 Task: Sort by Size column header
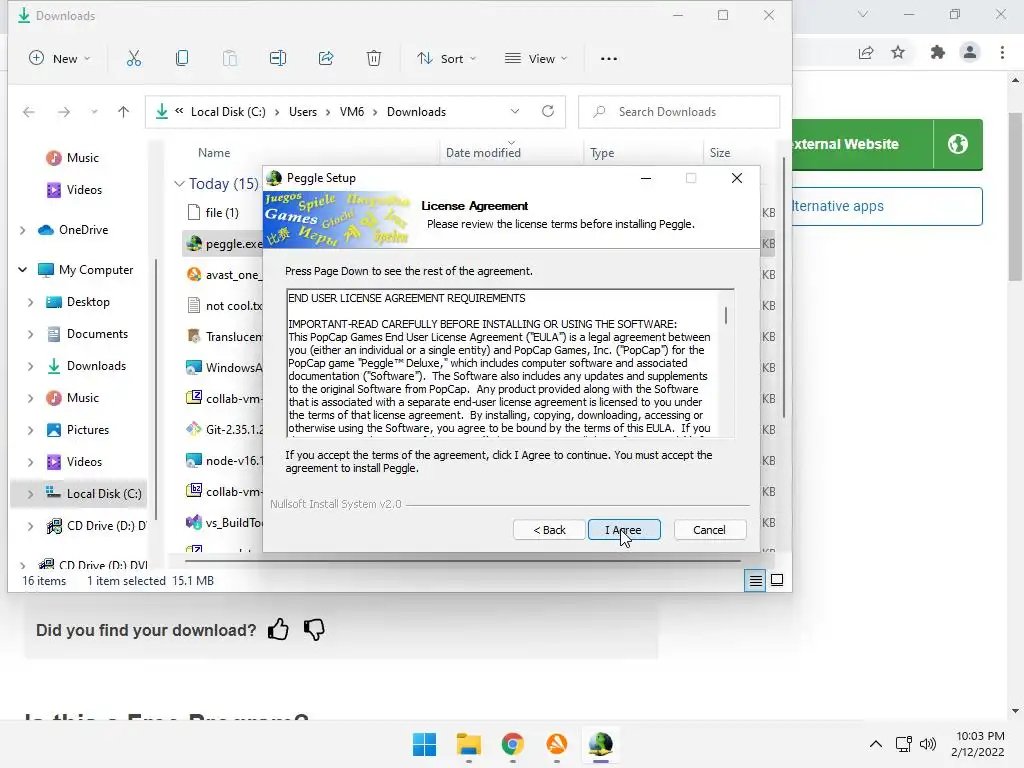pos(720,153)
